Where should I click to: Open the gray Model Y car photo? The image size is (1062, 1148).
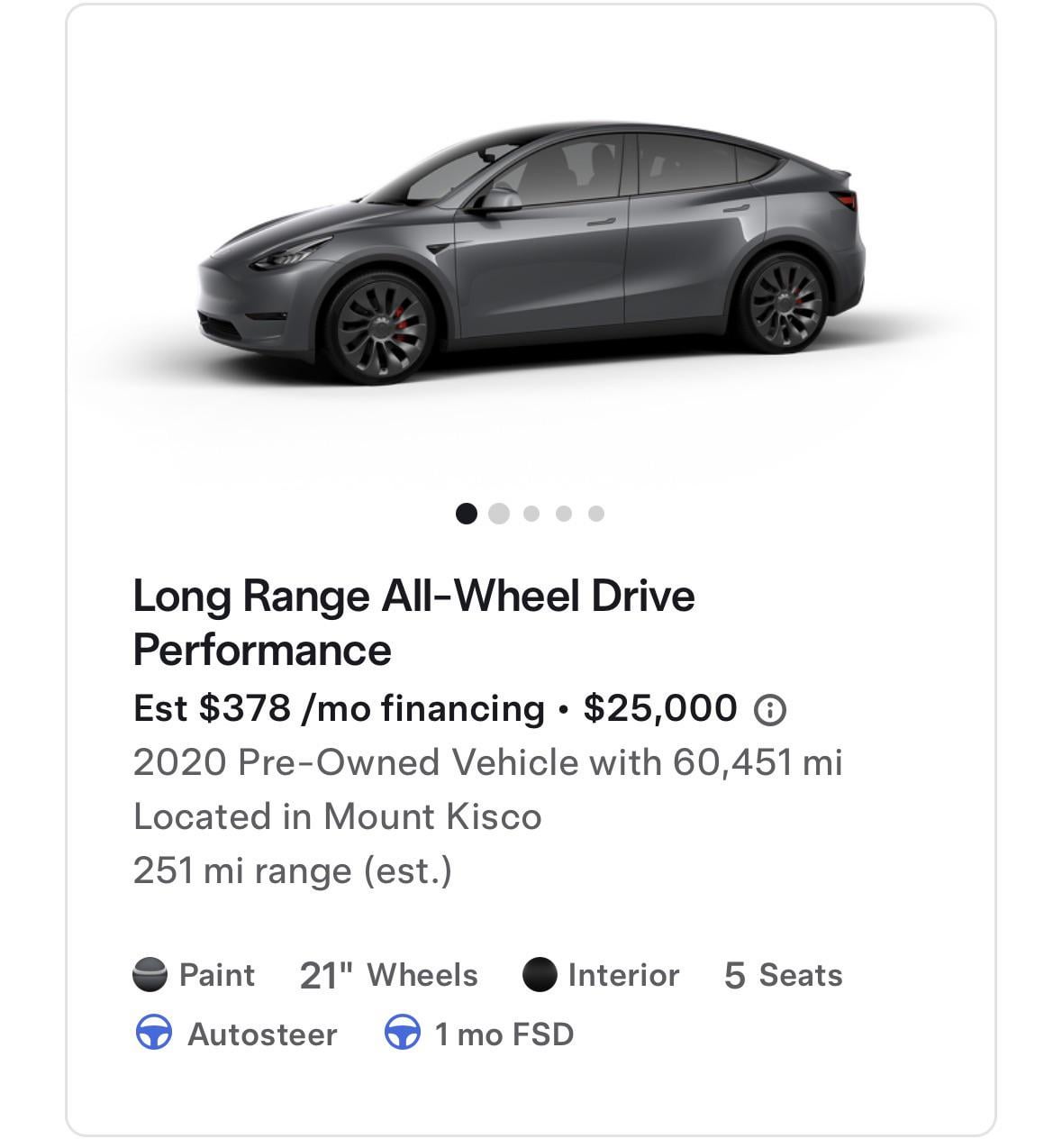531,257
